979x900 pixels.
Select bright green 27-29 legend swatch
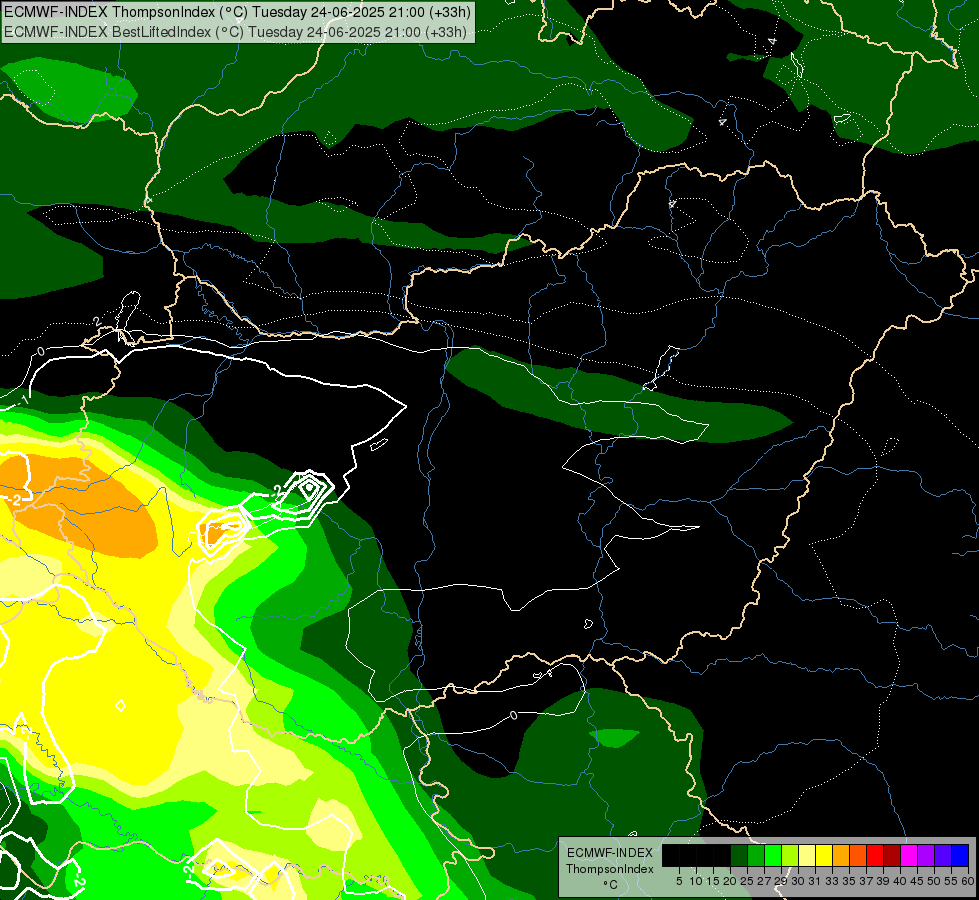pos(773,855)
